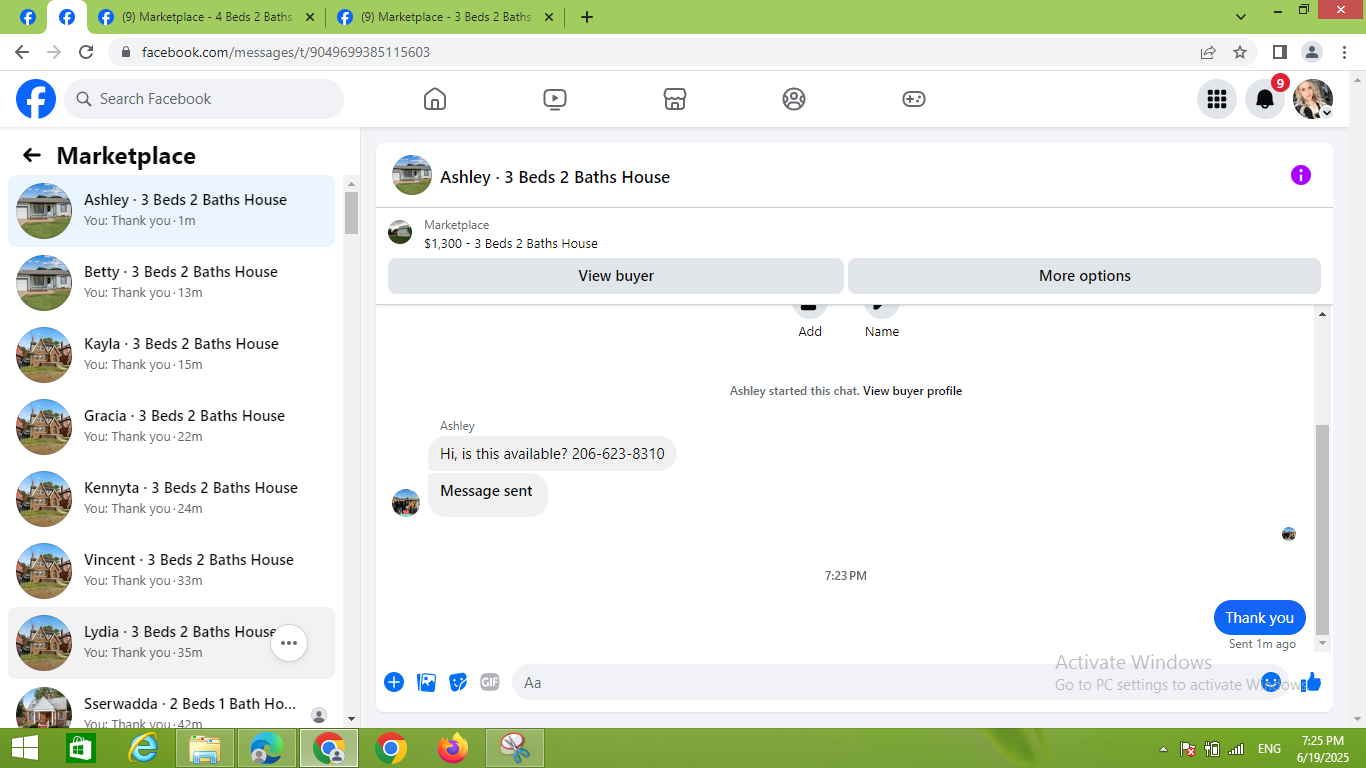Open more actions plus icon in composer

click(x=394, y=682)
